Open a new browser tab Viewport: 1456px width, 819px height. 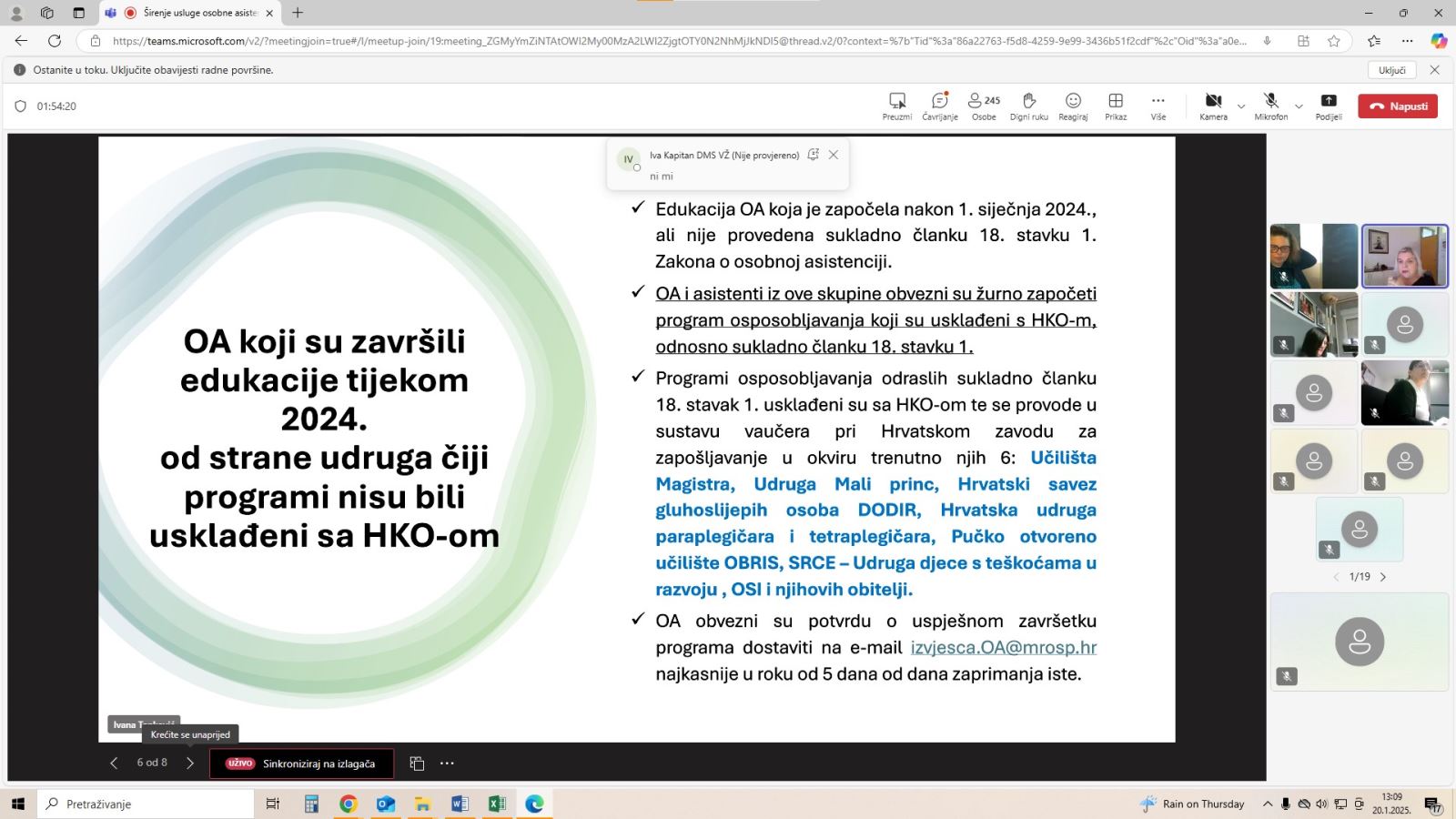tap(298, 13)
